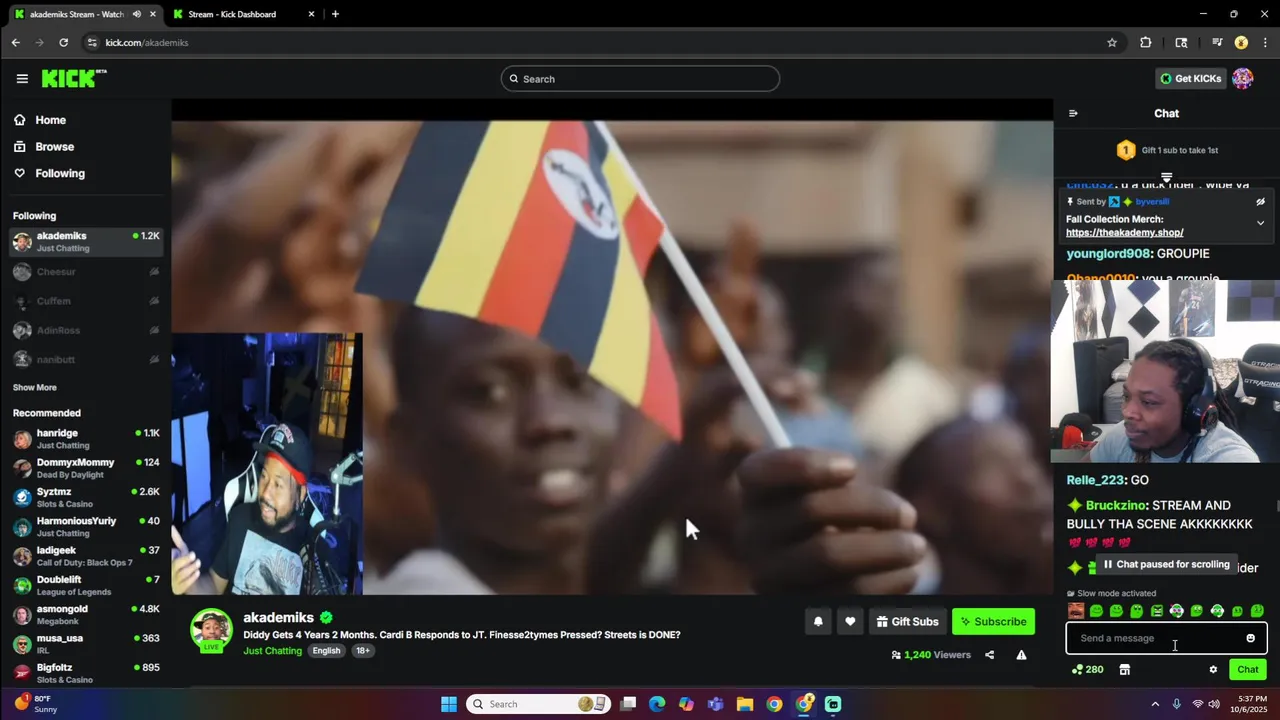Resume chat paused for scrolling
The width and height of the screenshot is (1280, 720).
coord(1166,564)
